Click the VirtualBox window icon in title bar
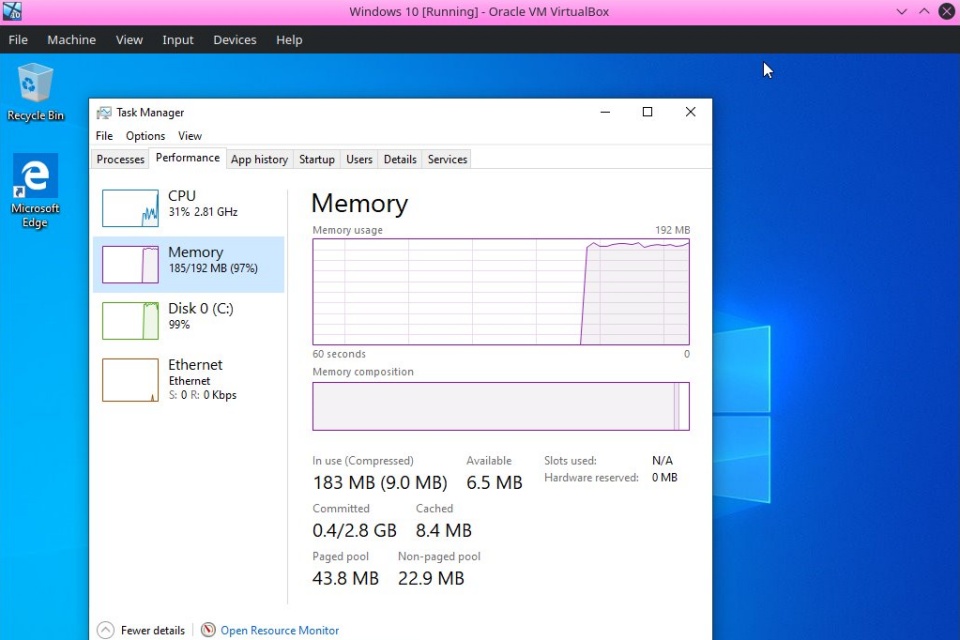Viewport: 960px width, 640px height. (x=12, y=12)
